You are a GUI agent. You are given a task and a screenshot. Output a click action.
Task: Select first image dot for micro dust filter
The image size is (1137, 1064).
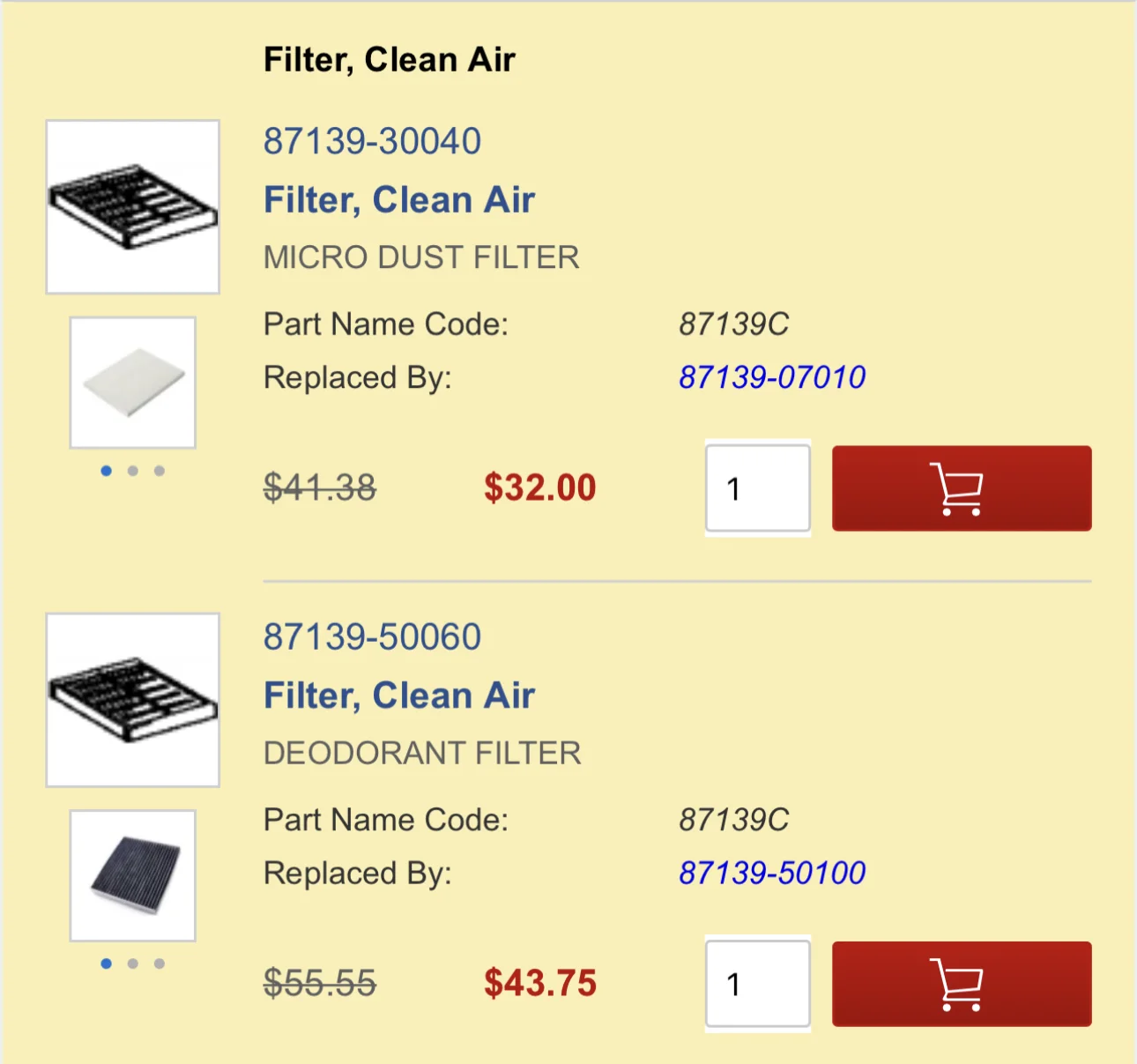pyautogui.click(x=107, y=471)
